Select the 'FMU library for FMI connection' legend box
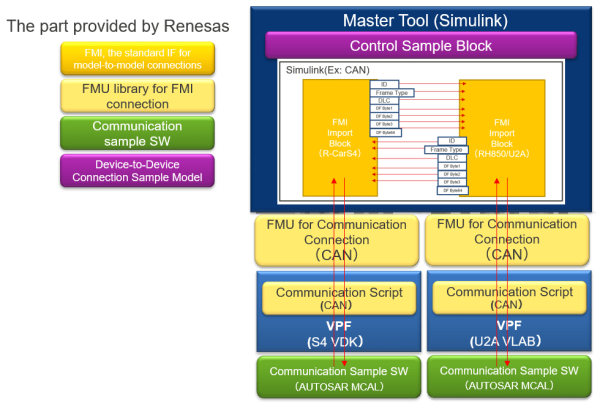Image resolution: width=600 pixels, height=407 pixels. pos(137,96)
